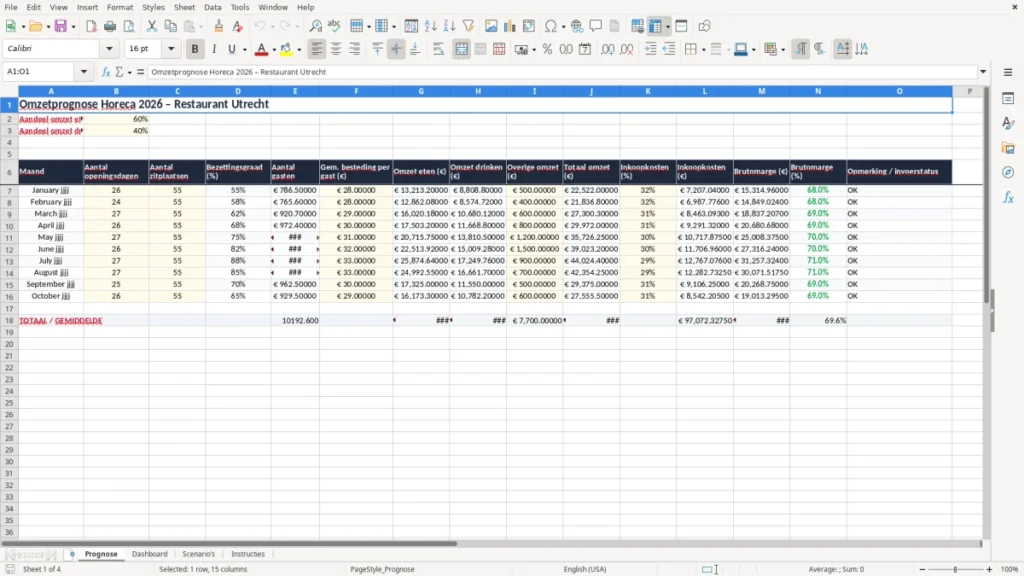This screenshot has width=1024, height=576.
Task: Expand the New document dropdown arrow
Action: 23,27
